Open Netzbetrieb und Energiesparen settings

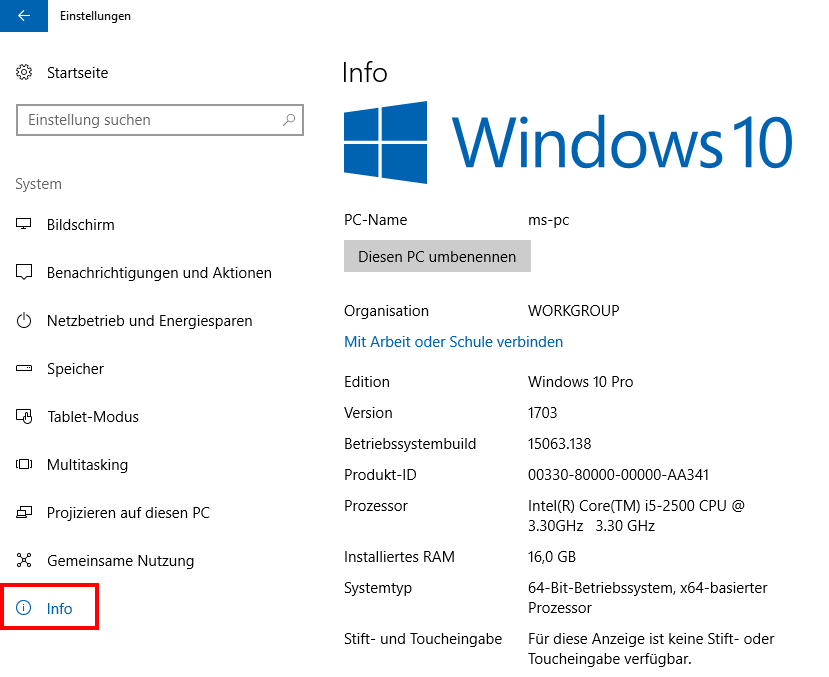click(x=149, y=321)
